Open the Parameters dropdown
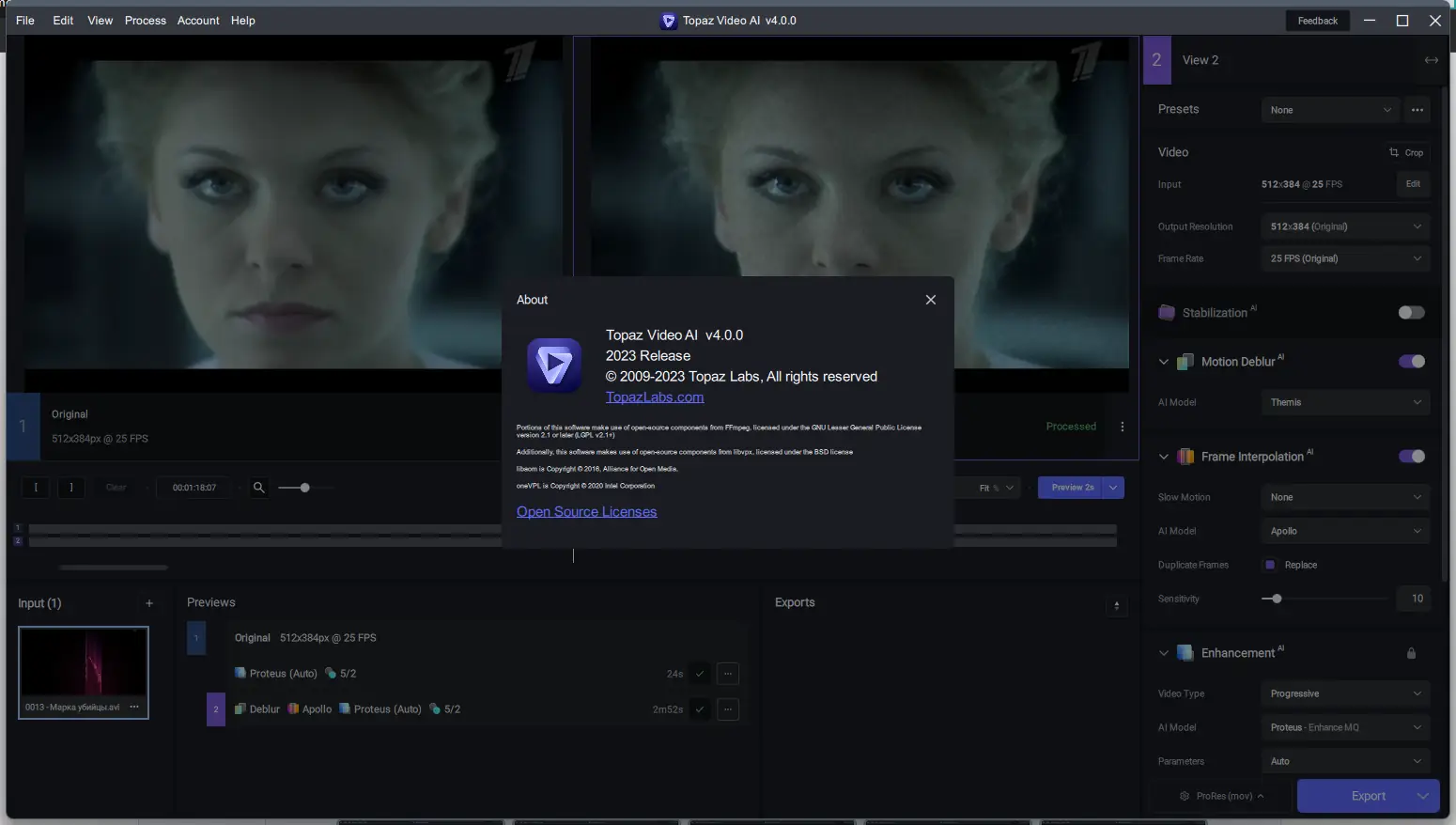 point(1345,761)
